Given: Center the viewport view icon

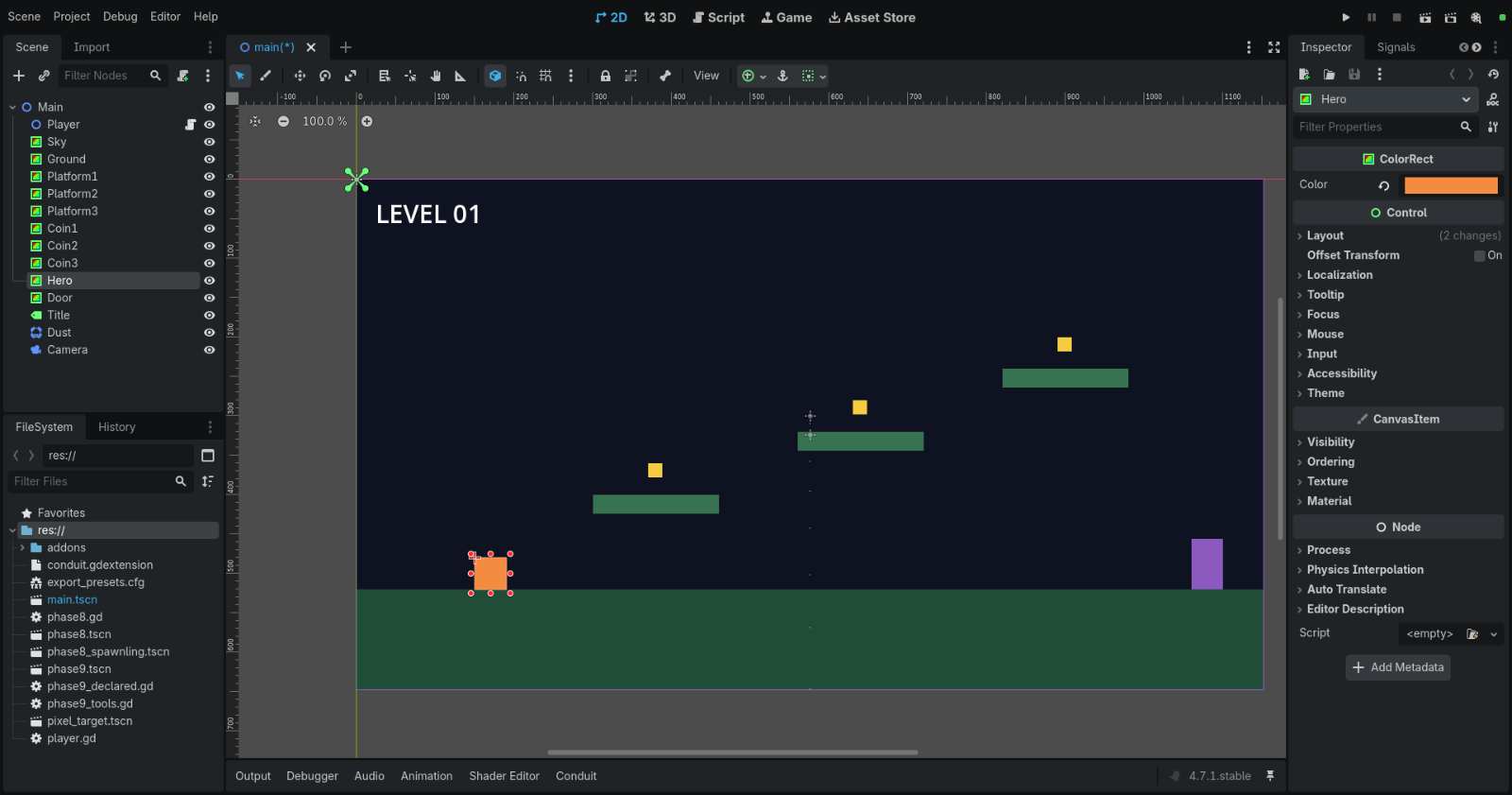Looking at the screenshot, I should tap(255, 121).
